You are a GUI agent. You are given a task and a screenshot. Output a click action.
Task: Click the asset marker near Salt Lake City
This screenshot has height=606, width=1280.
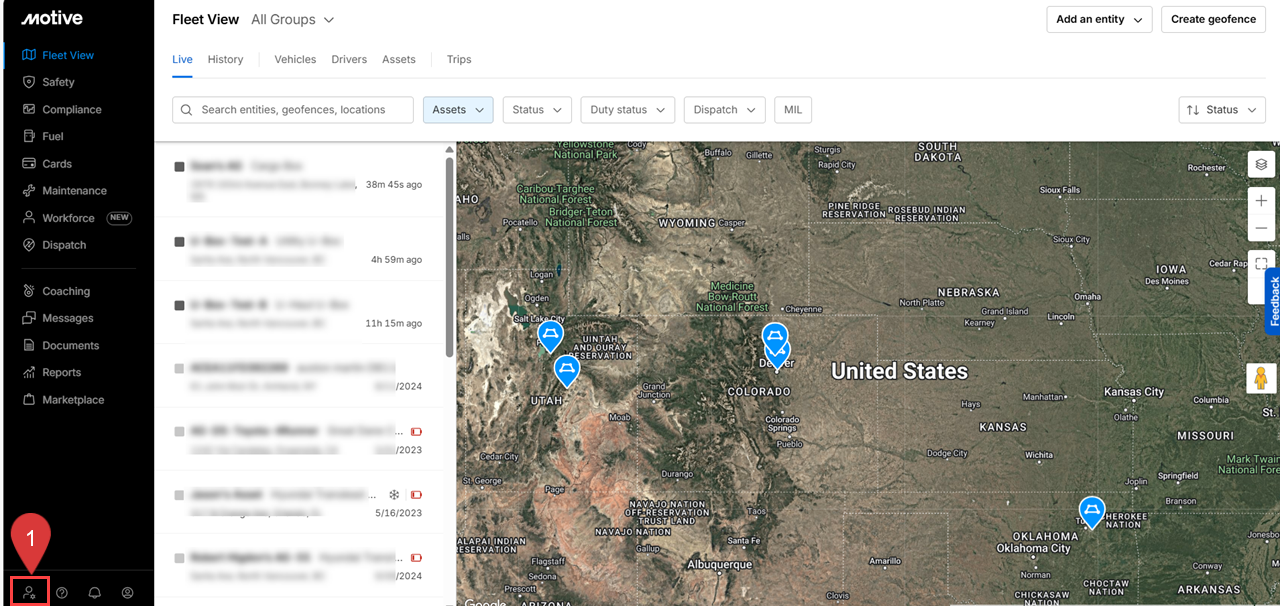pos(550,336)
